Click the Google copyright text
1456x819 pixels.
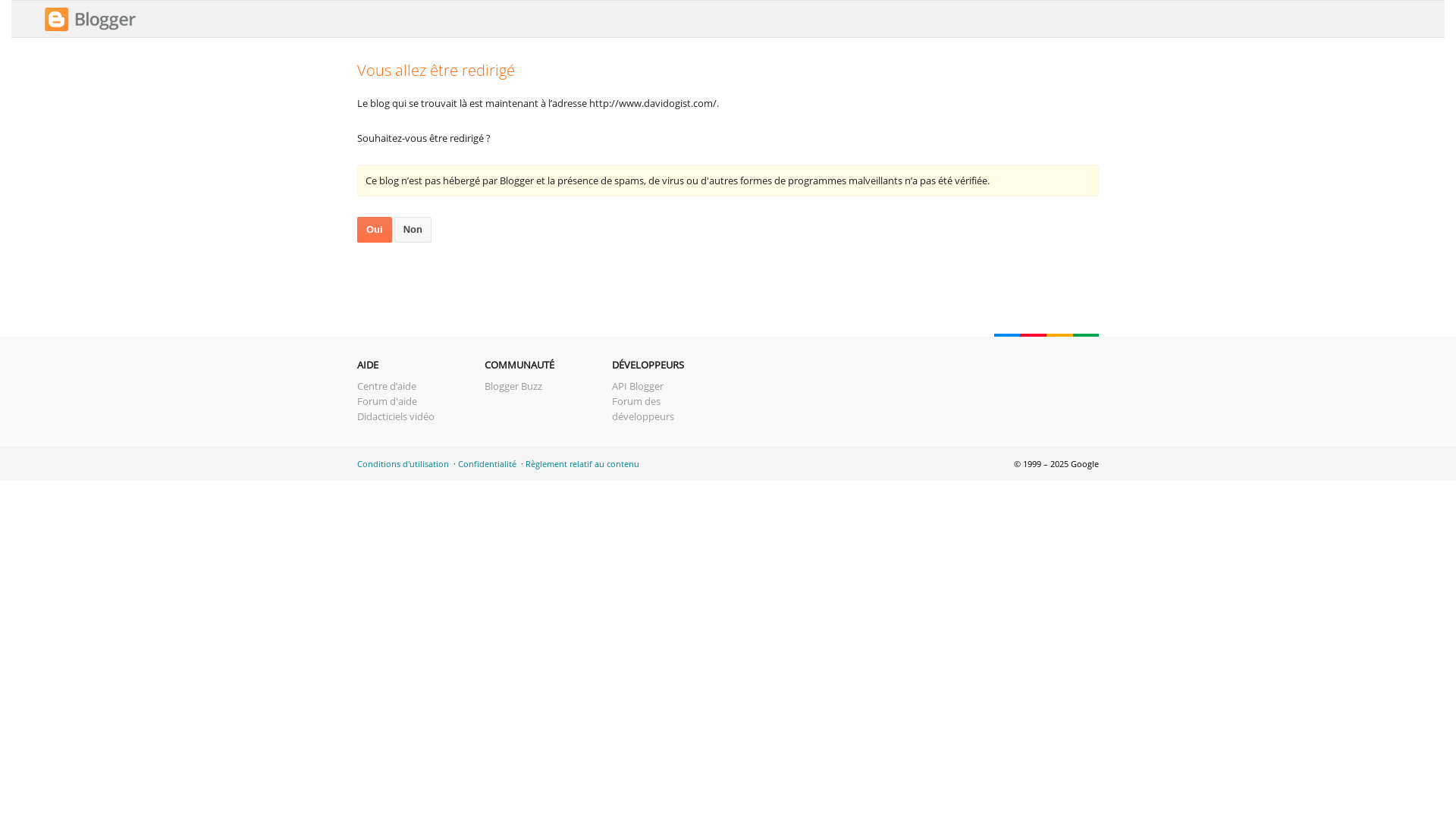point(1056,464)
